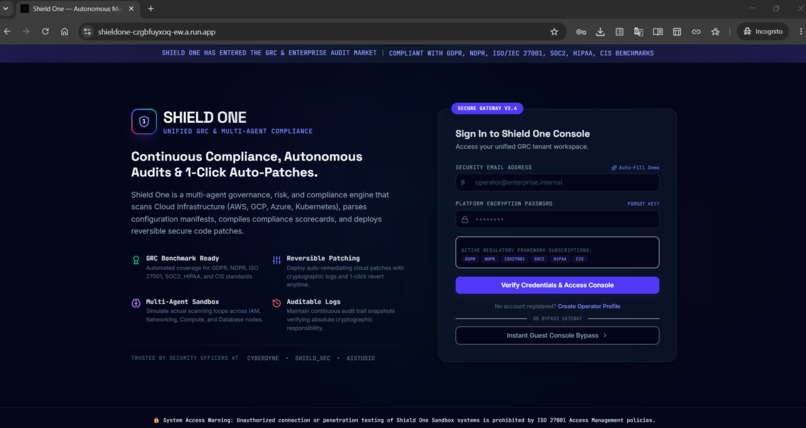This screenshot has height=428, width=806.
Task: Click the browser forward arrow
Action: click(26, 32)
